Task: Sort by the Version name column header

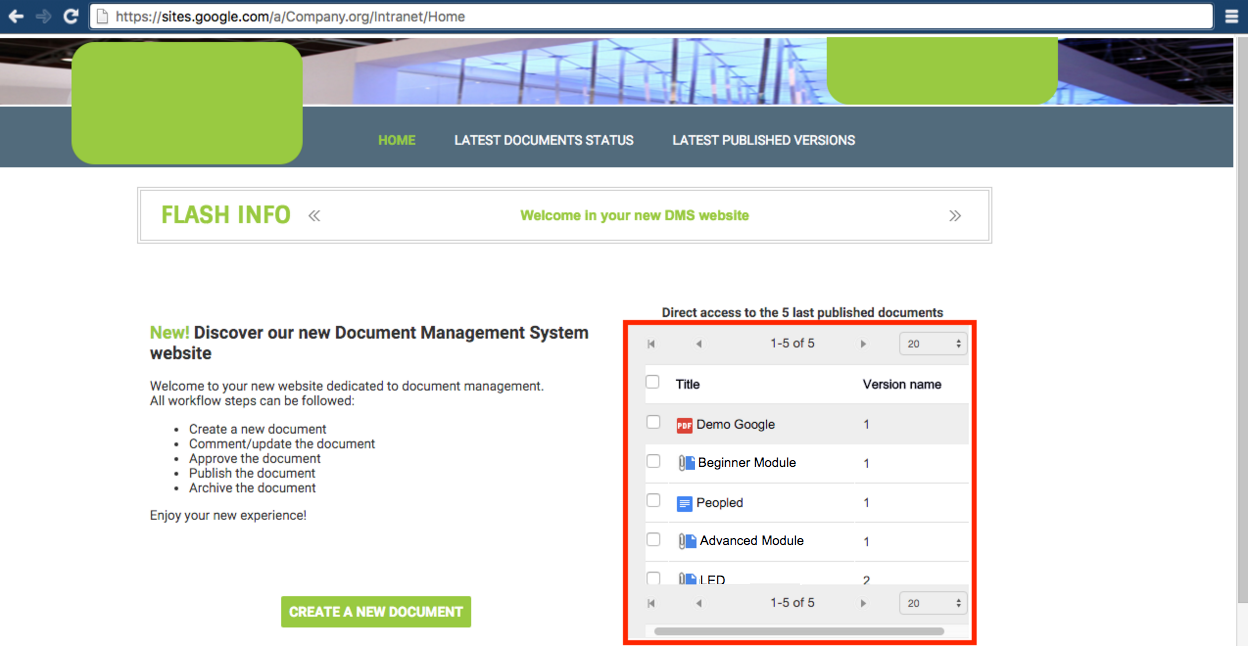Action: pyautogui.click(x=902, y=384)
